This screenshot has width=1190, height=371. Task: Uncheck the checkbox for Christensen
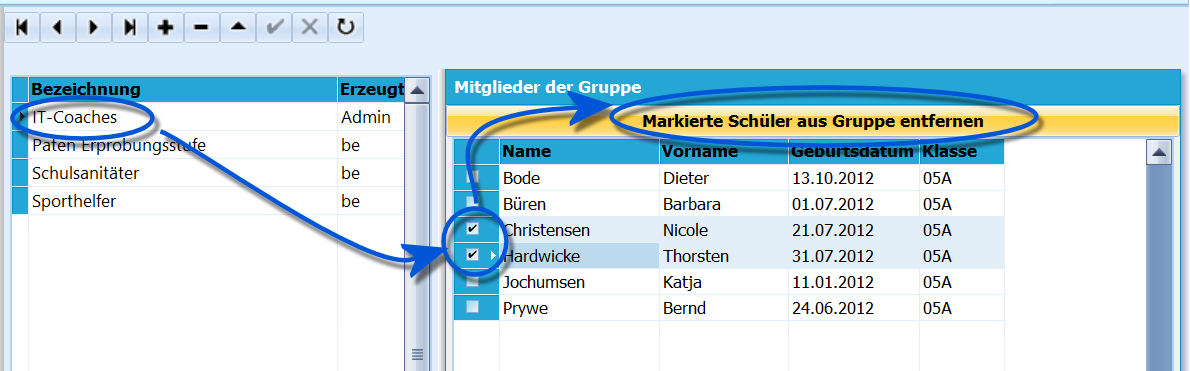473,229
